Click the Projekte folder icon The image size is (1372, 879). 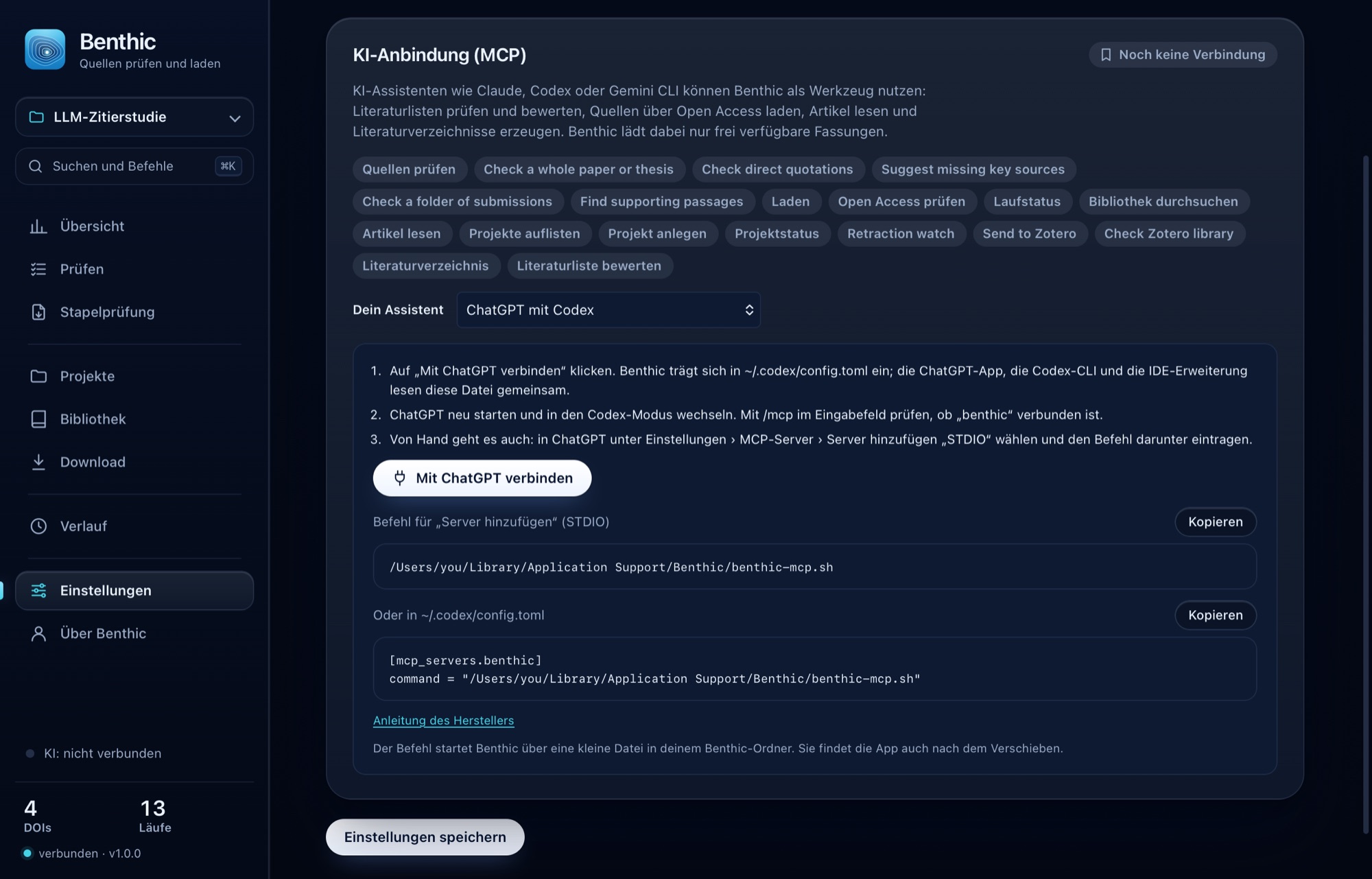(38, 376)
